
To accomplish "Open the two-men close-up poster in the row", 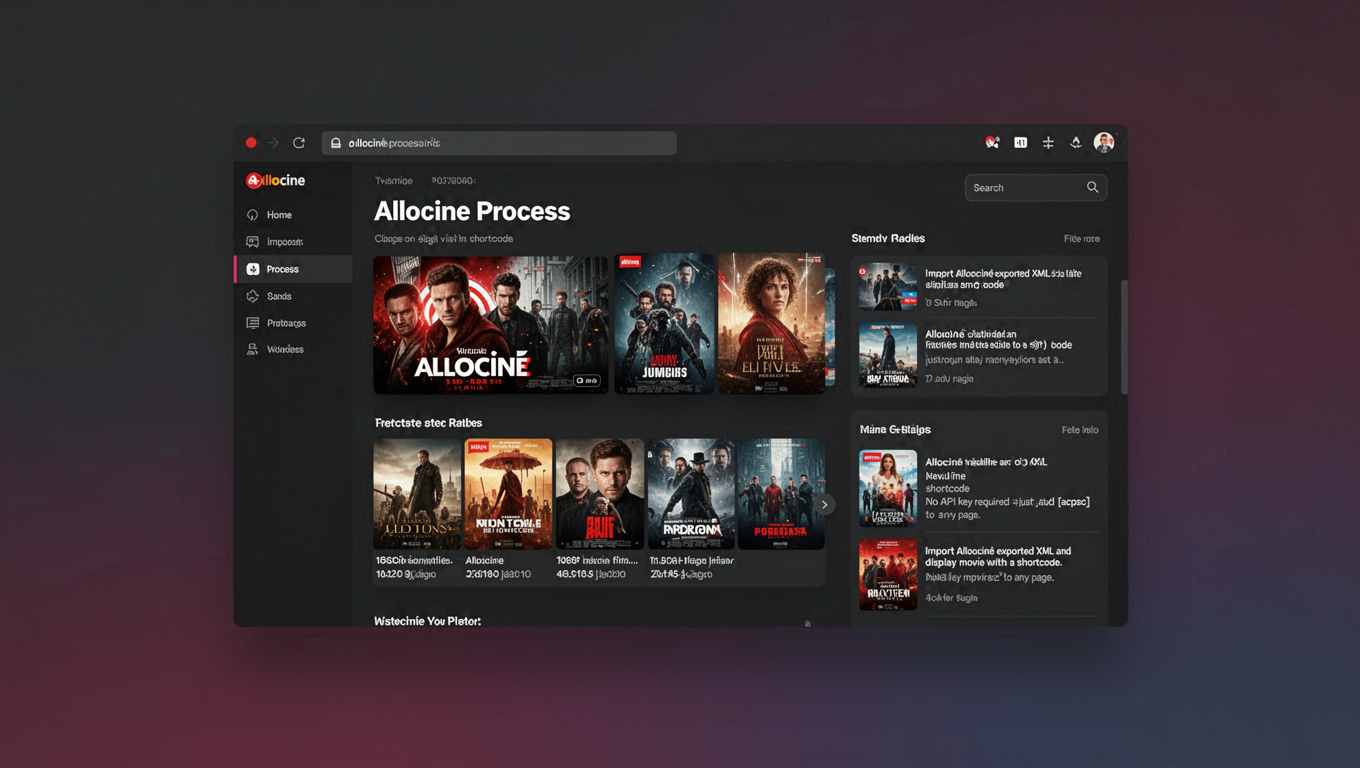I will 600,494.
